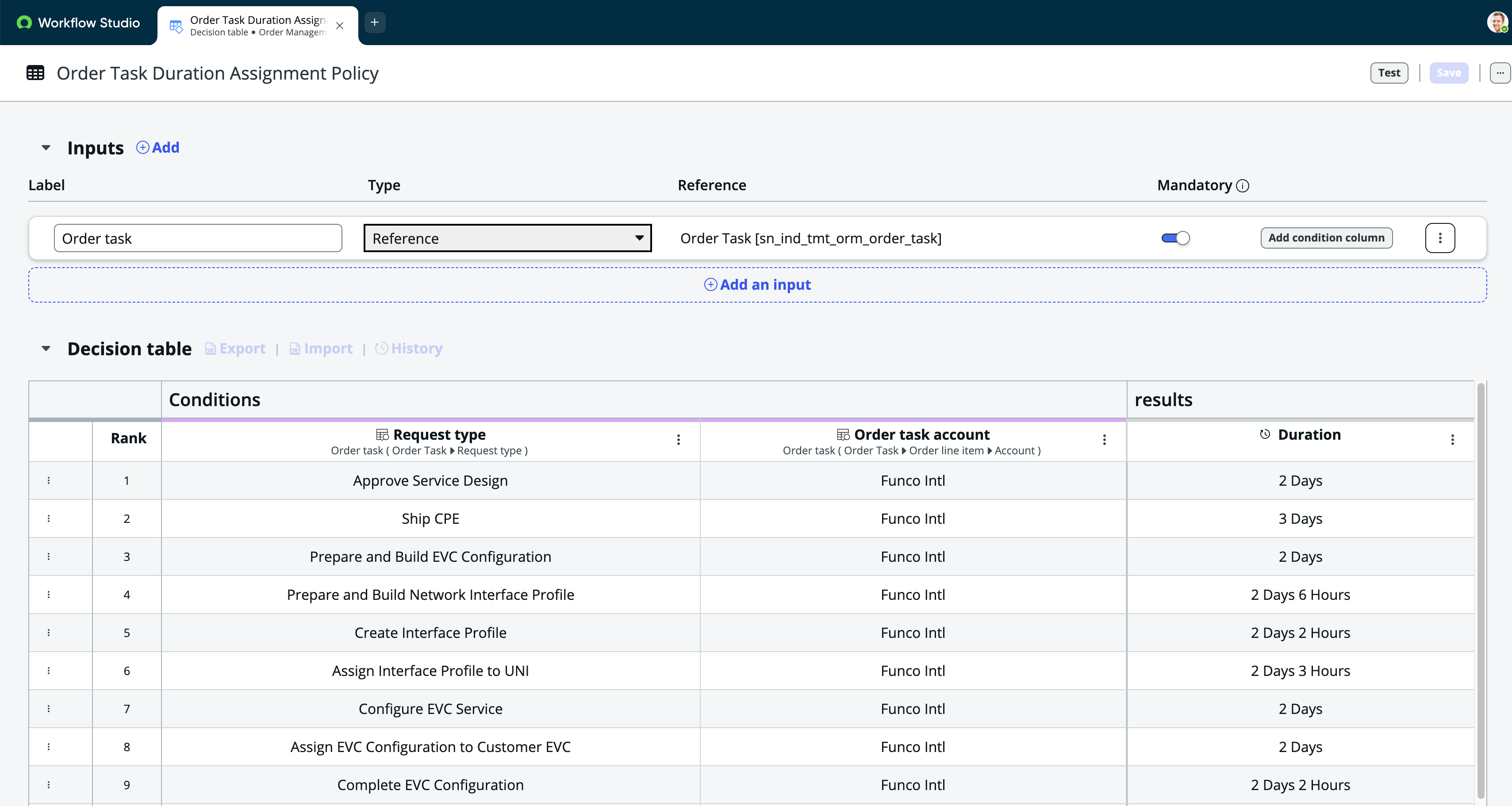Click 2 Days 2 Hours for Create Interface Profile
This screenshot has height=806, width=1512.
[1300, 632]
